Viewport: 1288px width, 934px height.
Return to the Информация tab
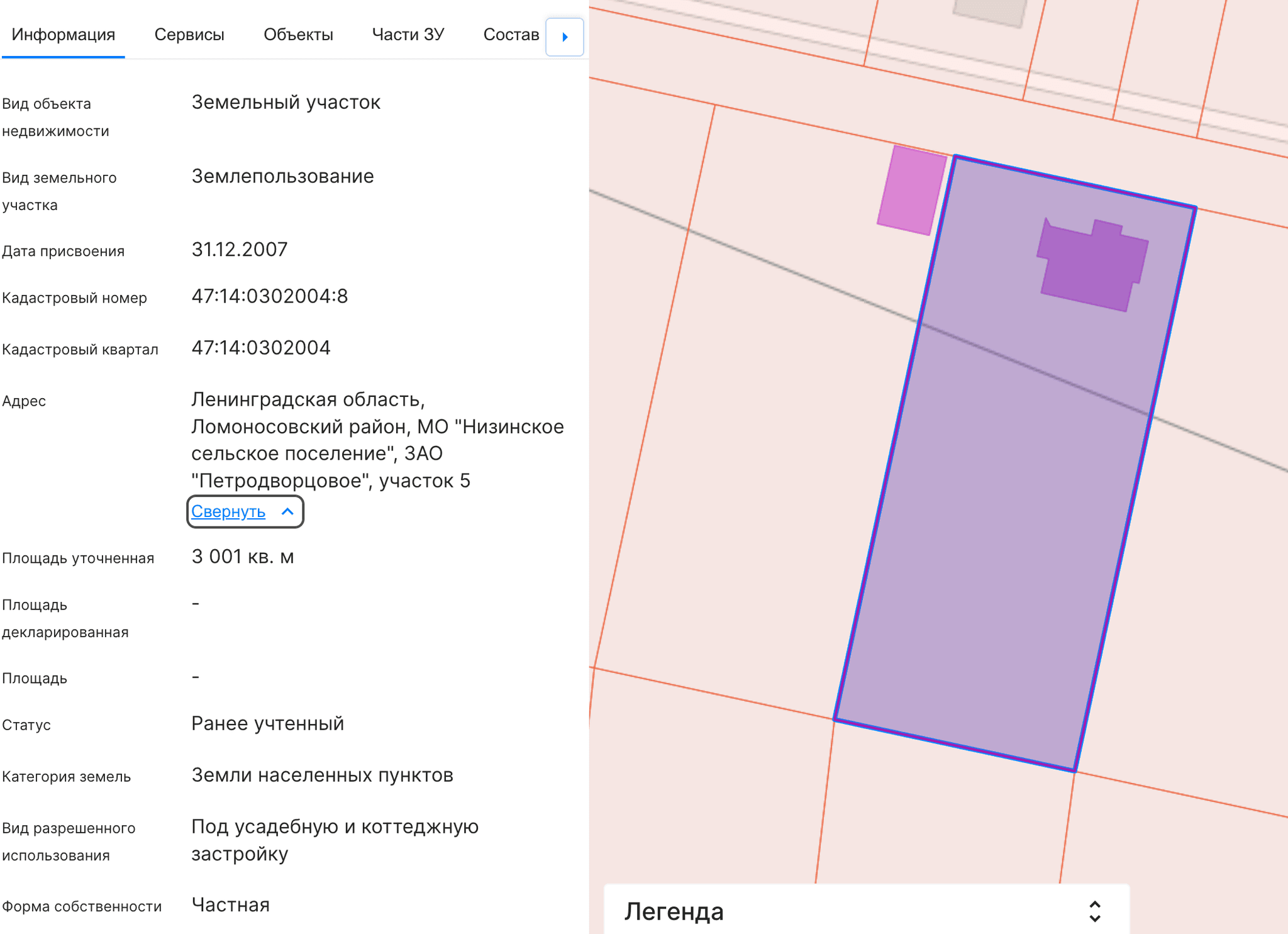(65, 35)
